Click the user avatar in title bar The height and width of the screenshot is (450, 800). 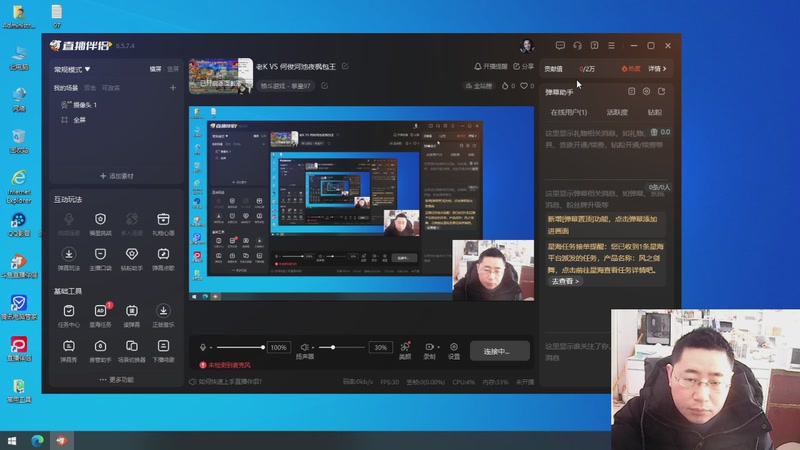tap(527, 45)
